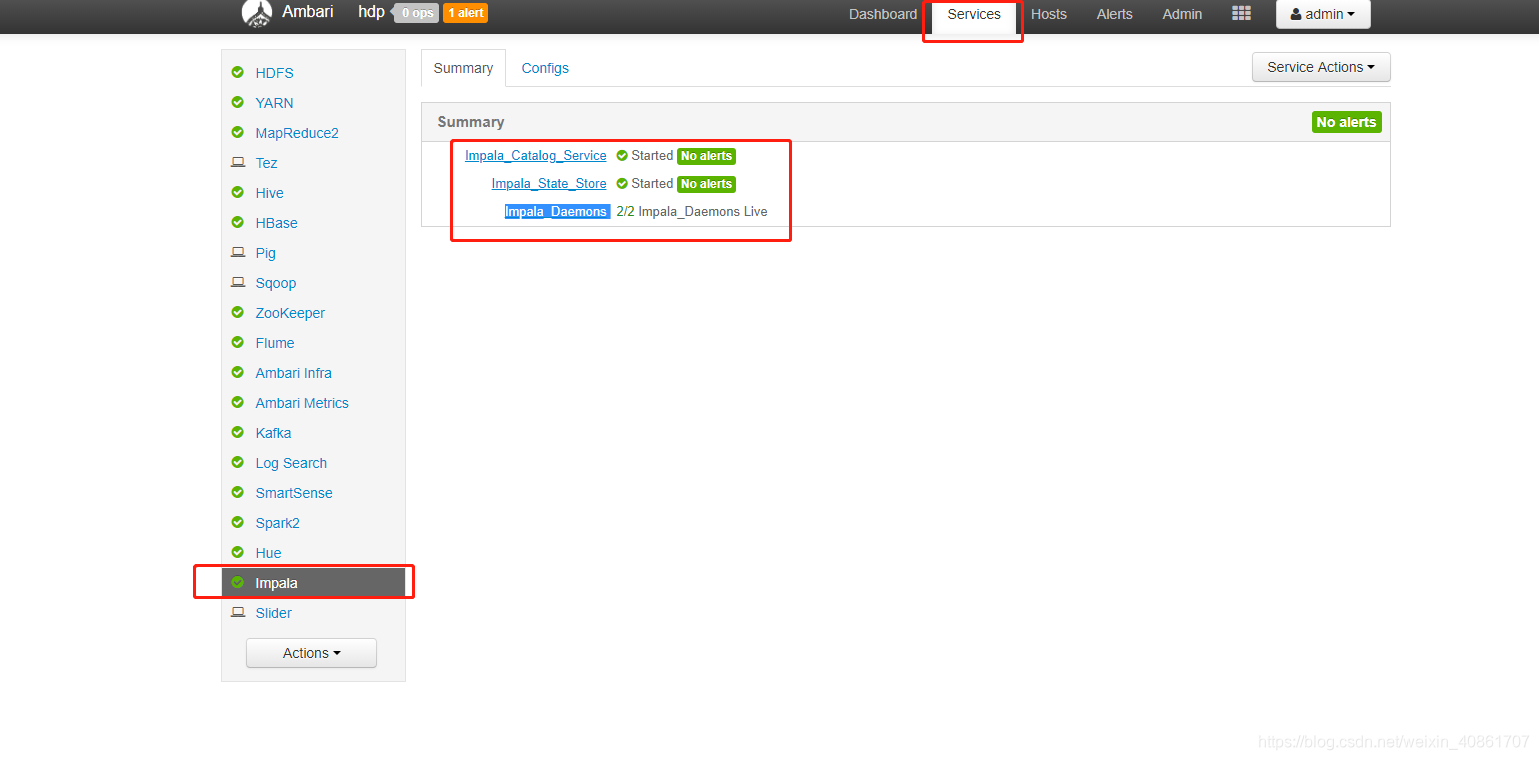Image resolution: width=1539 pixels, height=760 pixels.
Task: Select HDFS service in sidebar
Action: pyautogui.click(x=274, y=73)
